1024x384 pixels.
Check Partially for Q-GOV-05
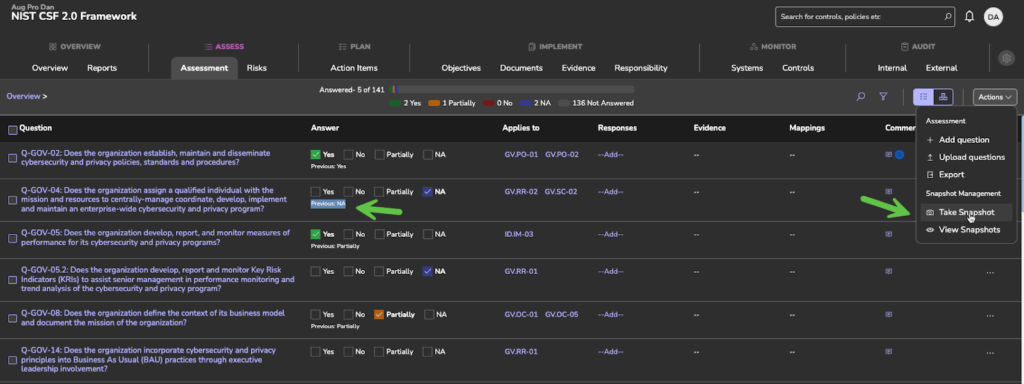click(379, 234)
